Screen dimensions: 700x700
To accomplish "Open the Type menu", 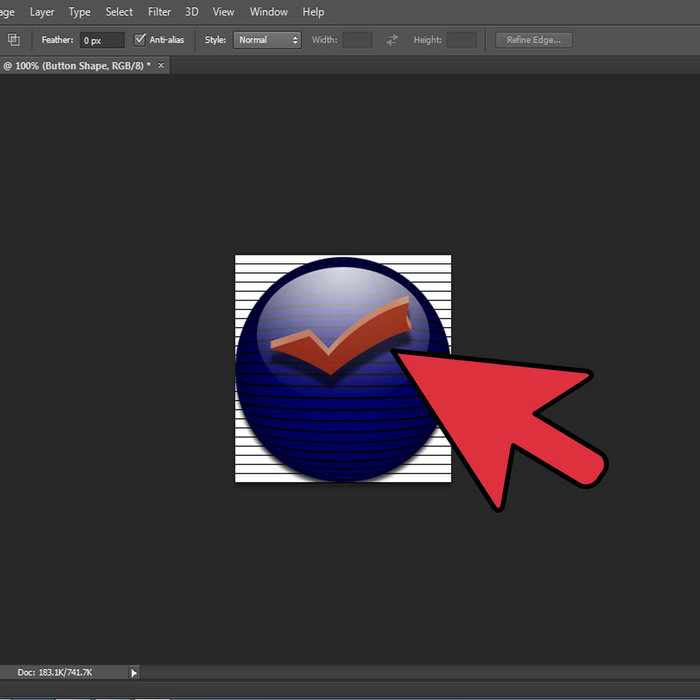I will (x=79, y=12).
